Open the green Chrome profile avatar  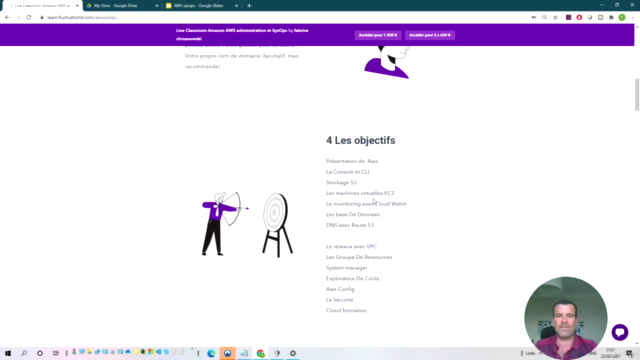coord(622,18)
